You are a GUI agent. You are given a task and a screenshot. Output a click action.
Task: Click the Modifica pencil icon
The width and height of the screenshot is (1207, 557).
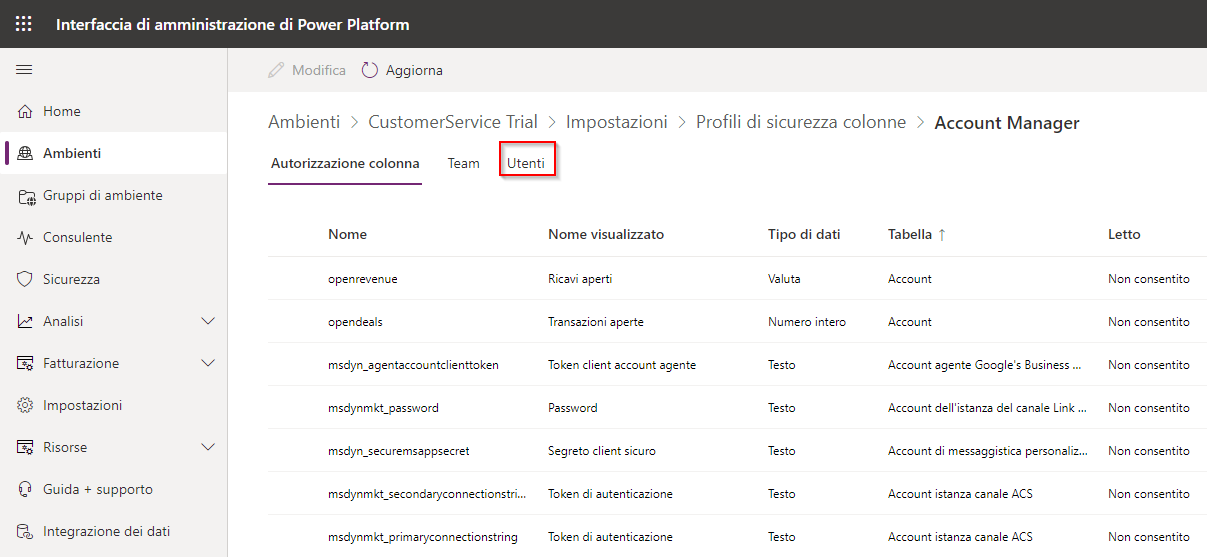coord(276,70)
